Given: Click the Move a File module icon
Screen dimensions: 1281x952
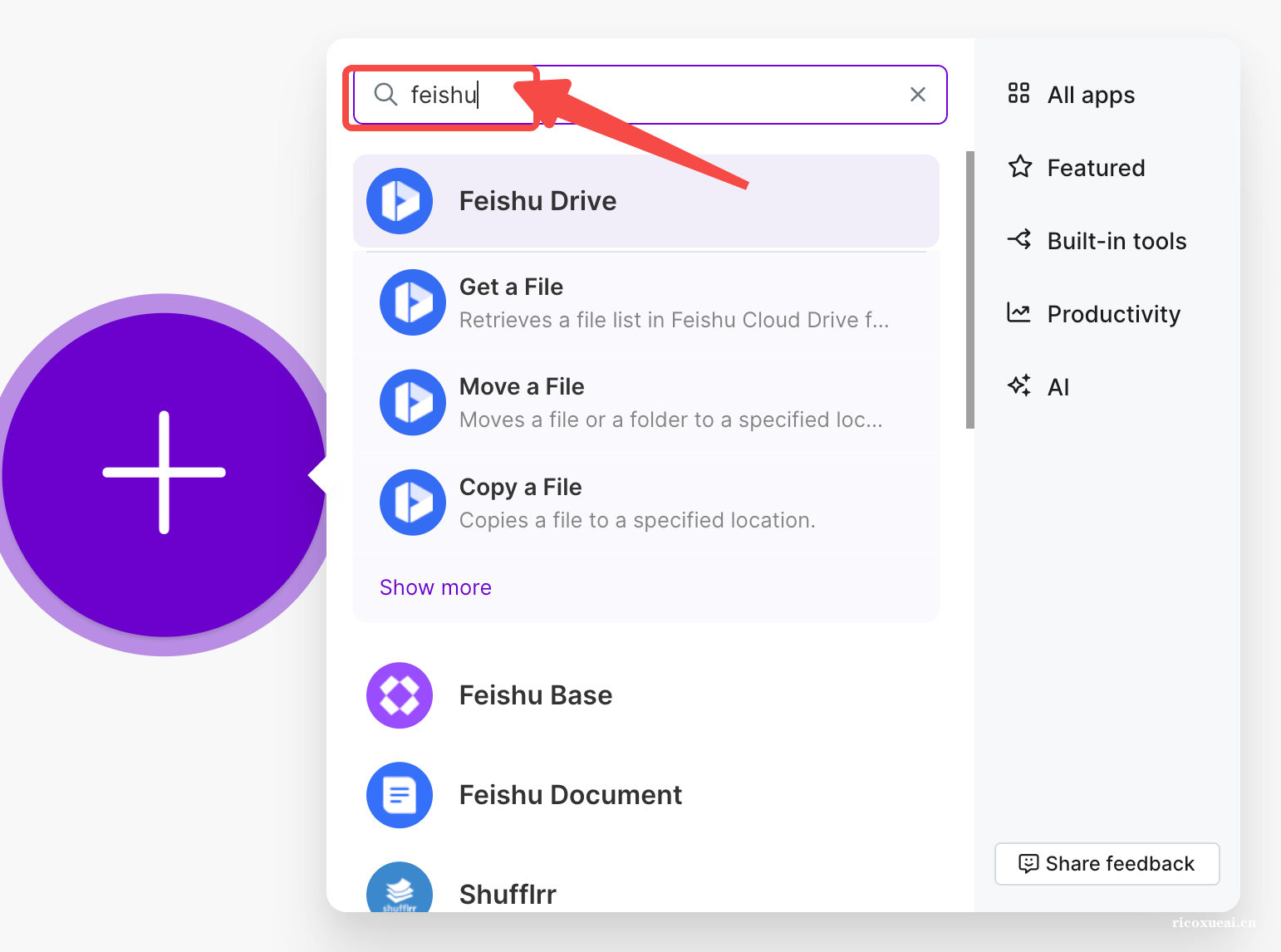Looking at the screenshot, I should point(413,402).
